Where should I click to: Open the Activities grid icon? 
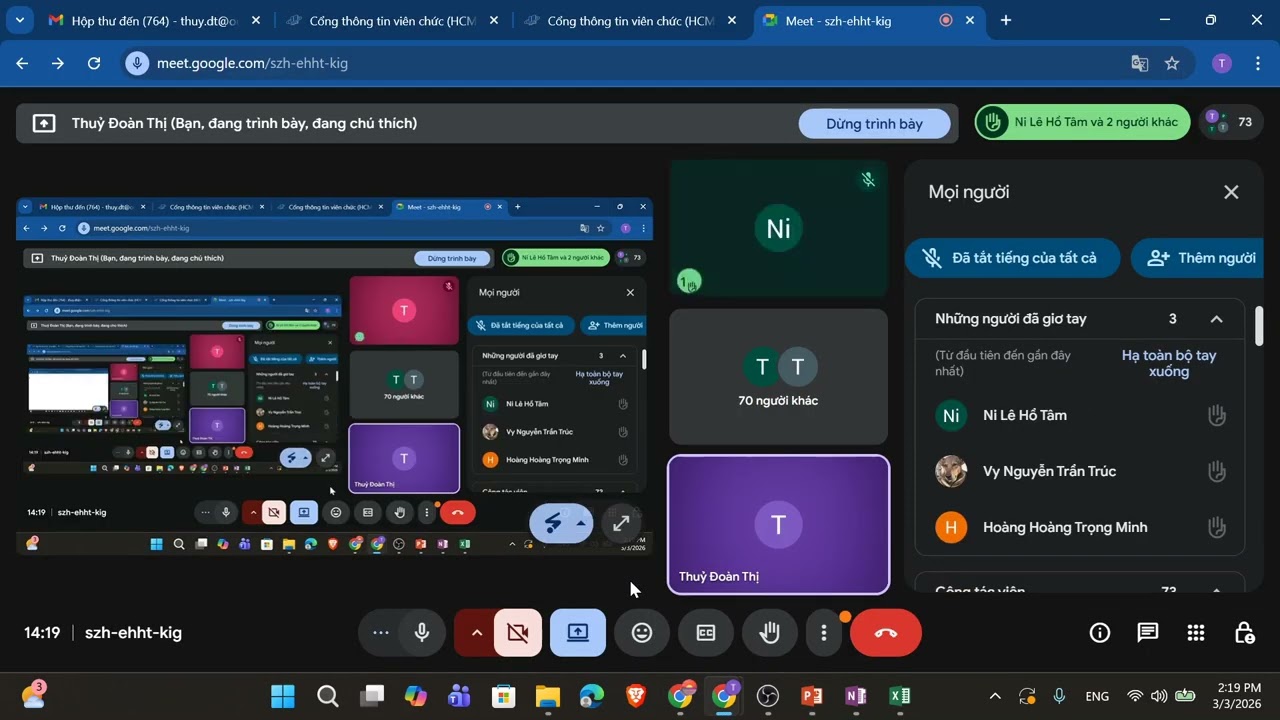1196,633
